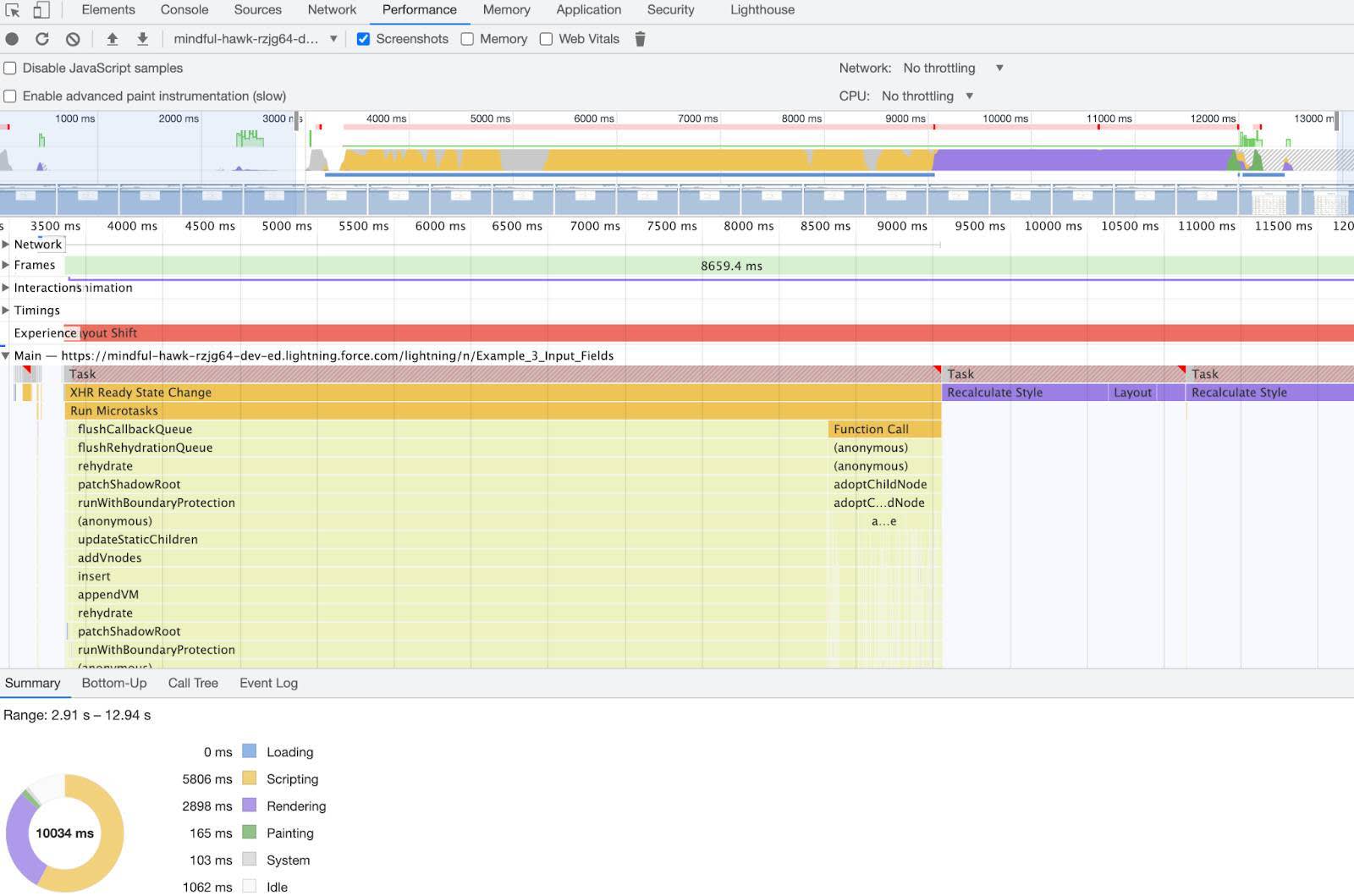The width and height of the screenshot is (1354, 896).
Task: Start recording with the record button
Action: (12, 39)
